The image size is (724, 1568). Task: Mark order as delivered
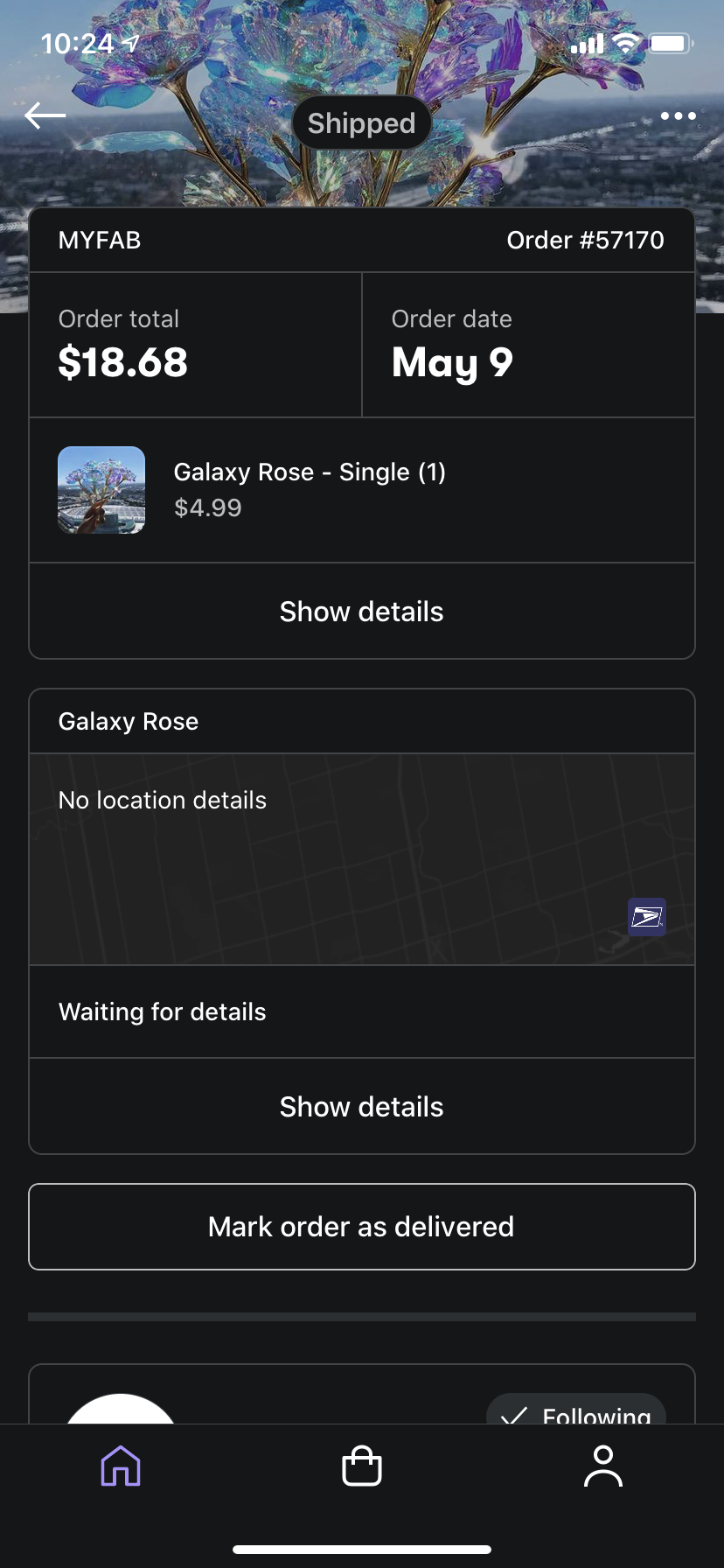coord(362,1227)
